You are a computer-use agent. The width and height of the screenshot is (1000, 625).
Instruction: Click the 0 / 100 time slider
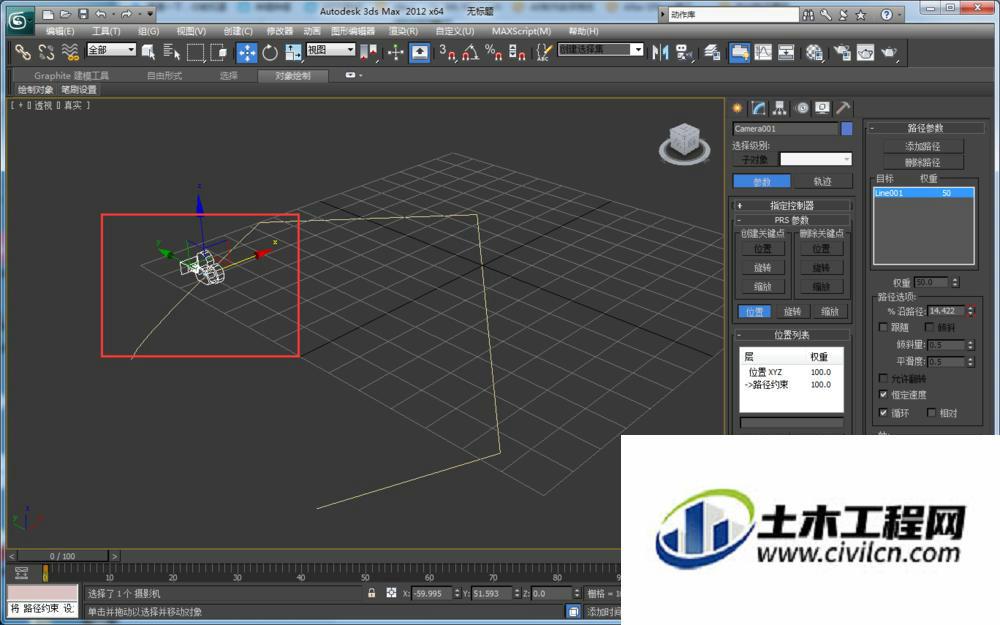[62, 556]
